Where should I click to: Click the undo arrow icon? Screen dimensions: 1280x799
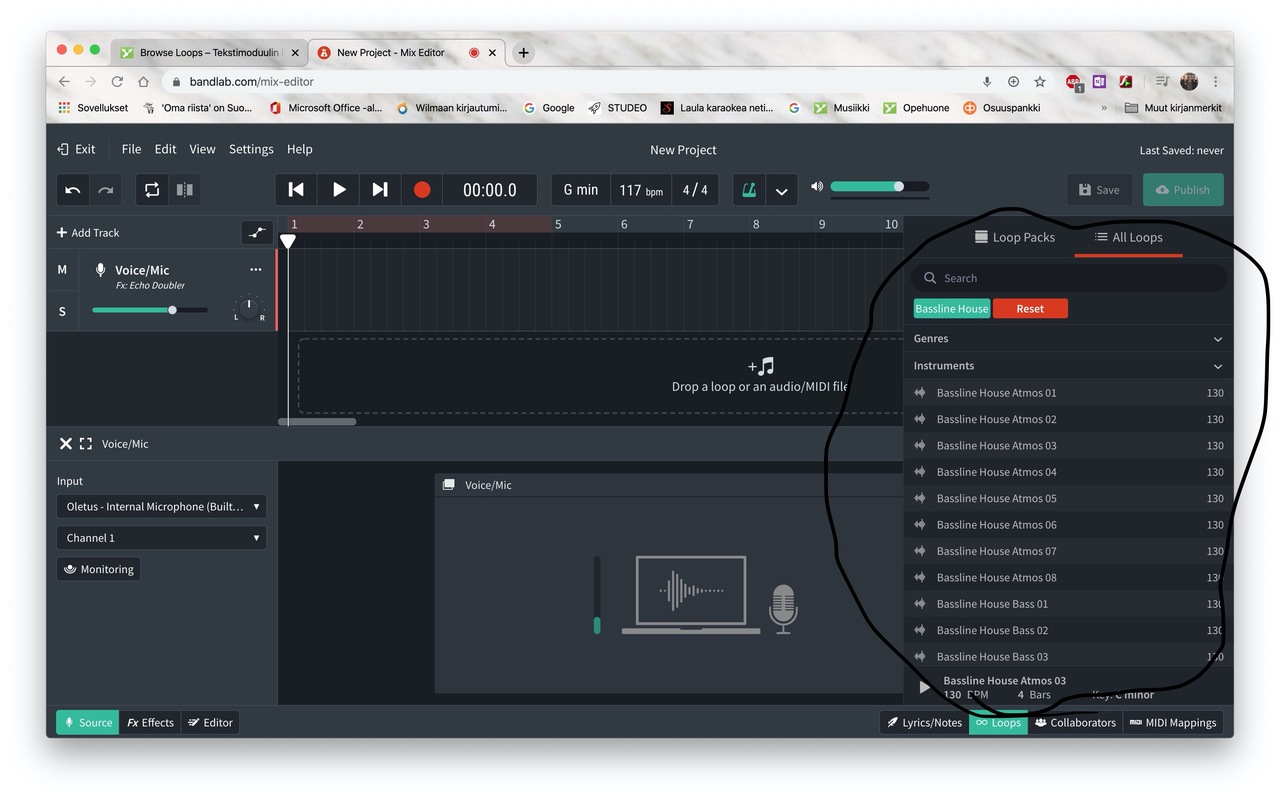click(73, 190)
